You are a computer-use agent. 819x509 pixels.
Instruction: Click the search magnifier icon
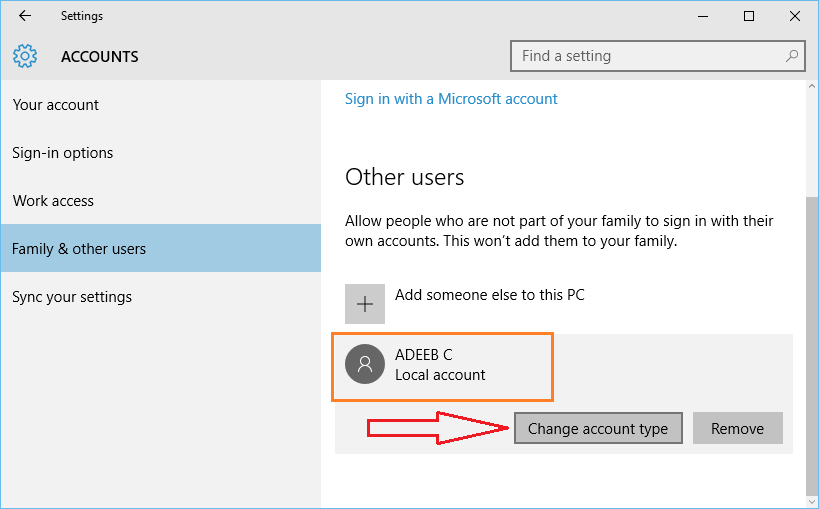coord(792,55)
